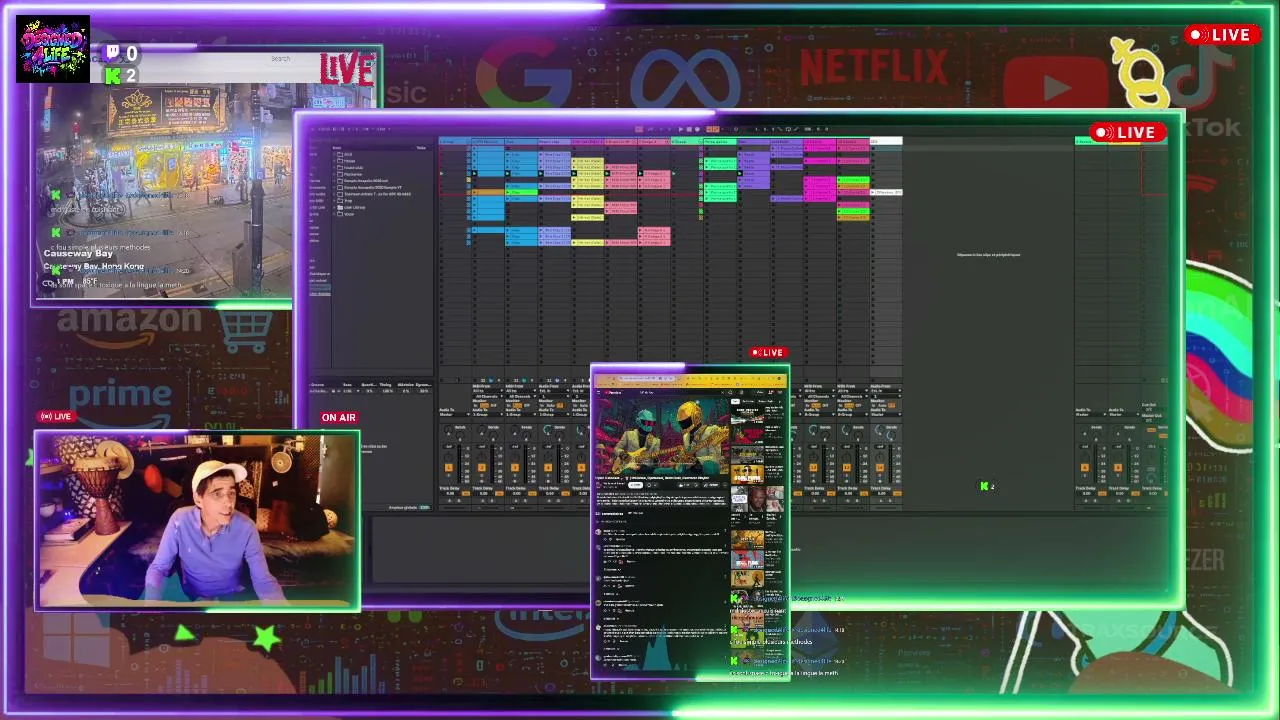This screenshot has height=720, width=1280.
Task: Click the green Kick viewer count icon
Action: [113, 76]
